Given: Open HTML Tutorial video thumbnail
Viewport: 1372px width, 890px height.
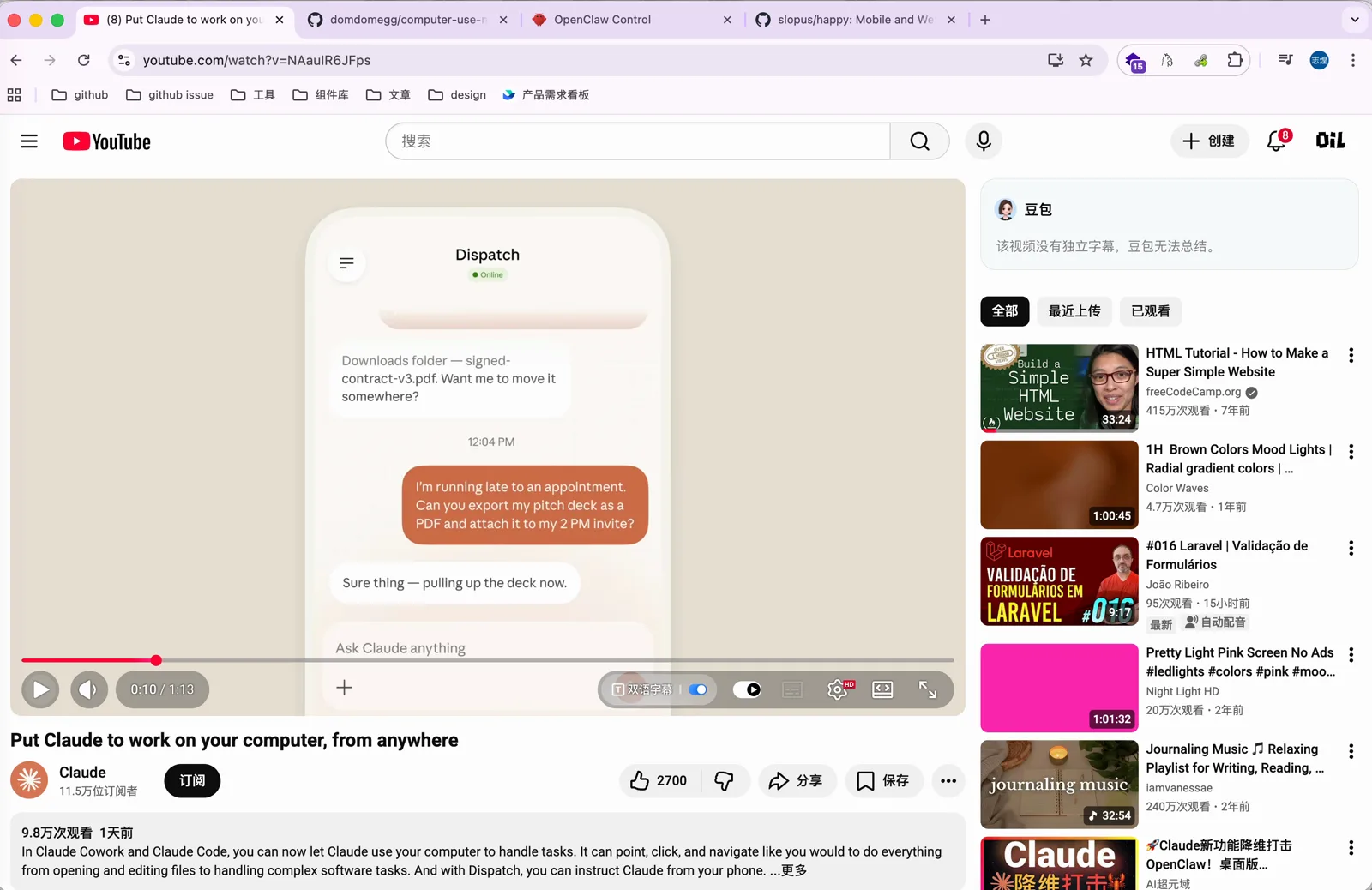Looking at the screenshot, I should (x=1060, y=388).
